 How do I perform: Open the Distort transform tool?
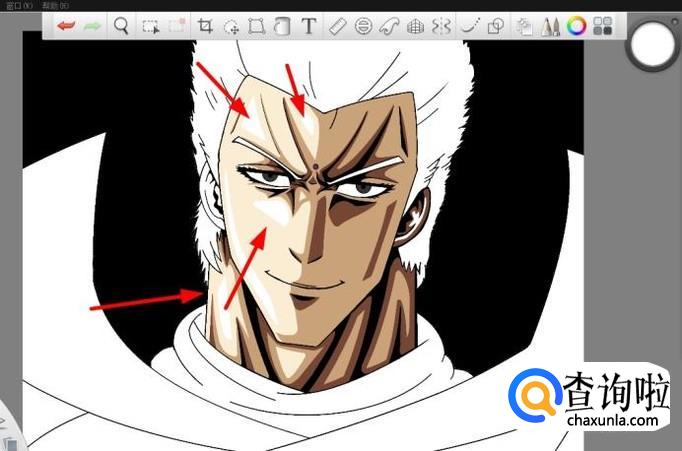pyautogui.click(x=257, y=27)
